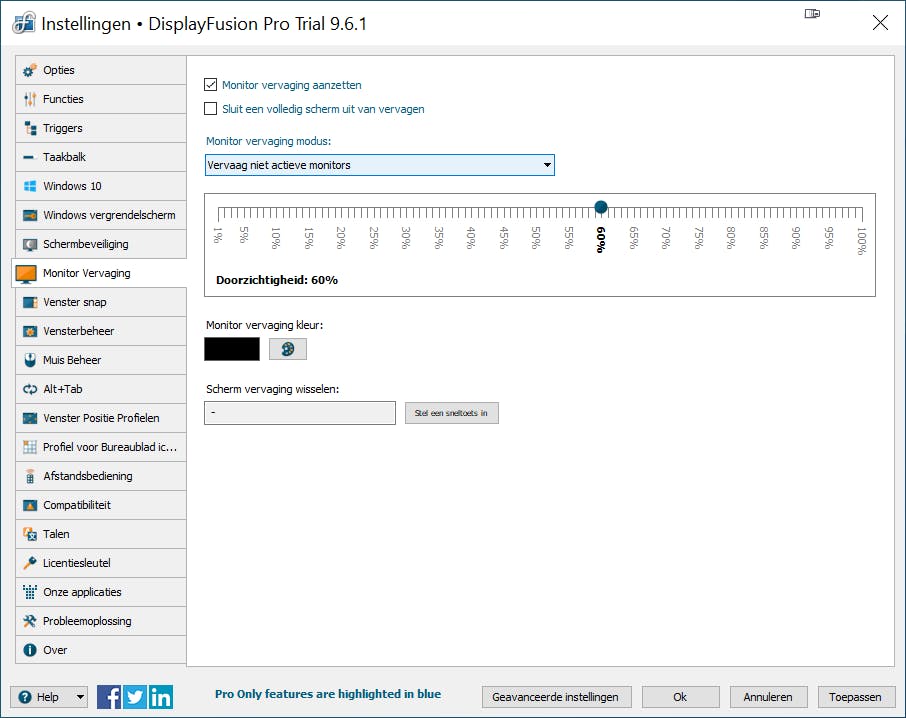Open the Talen language icon

[x=29, y=534]
